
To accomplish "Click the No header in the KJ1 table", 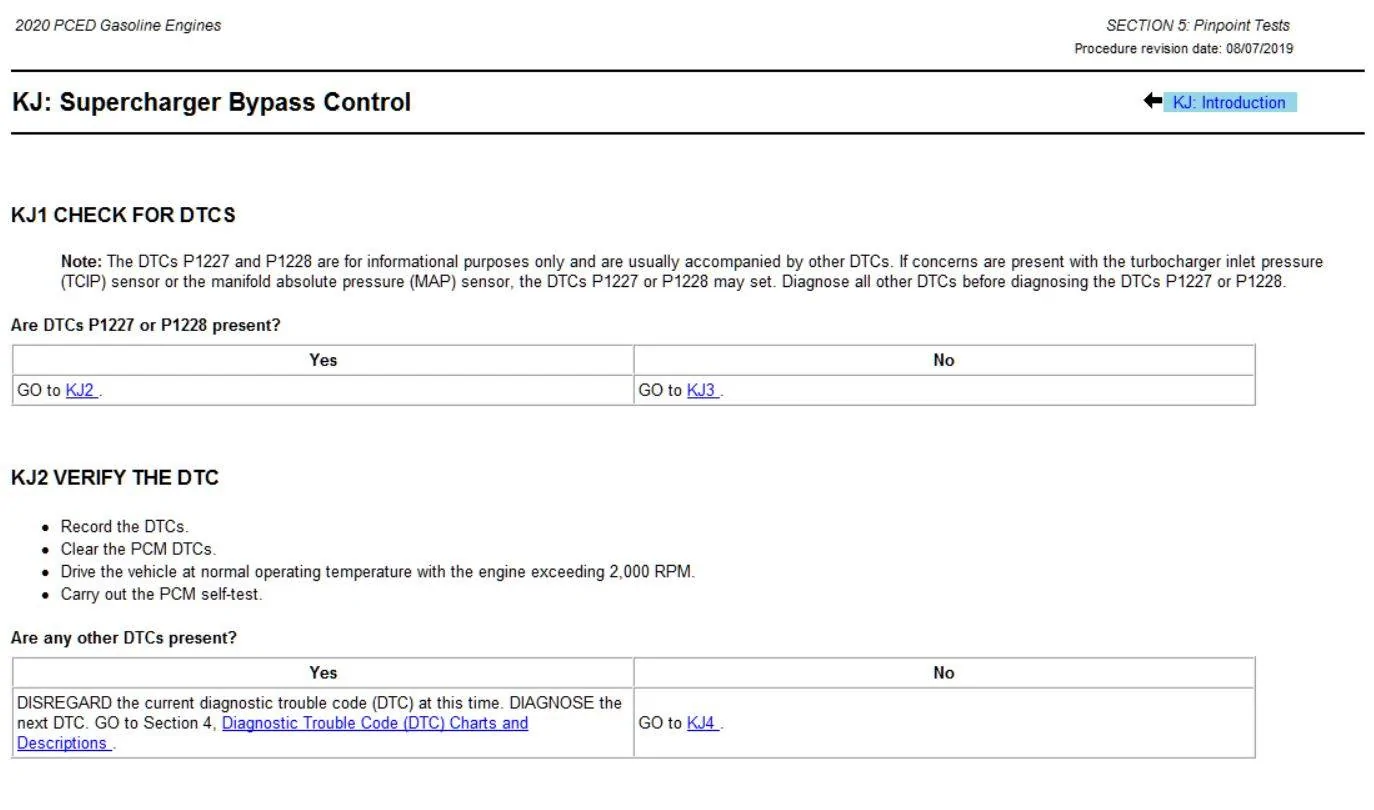I will click(944, 360).
